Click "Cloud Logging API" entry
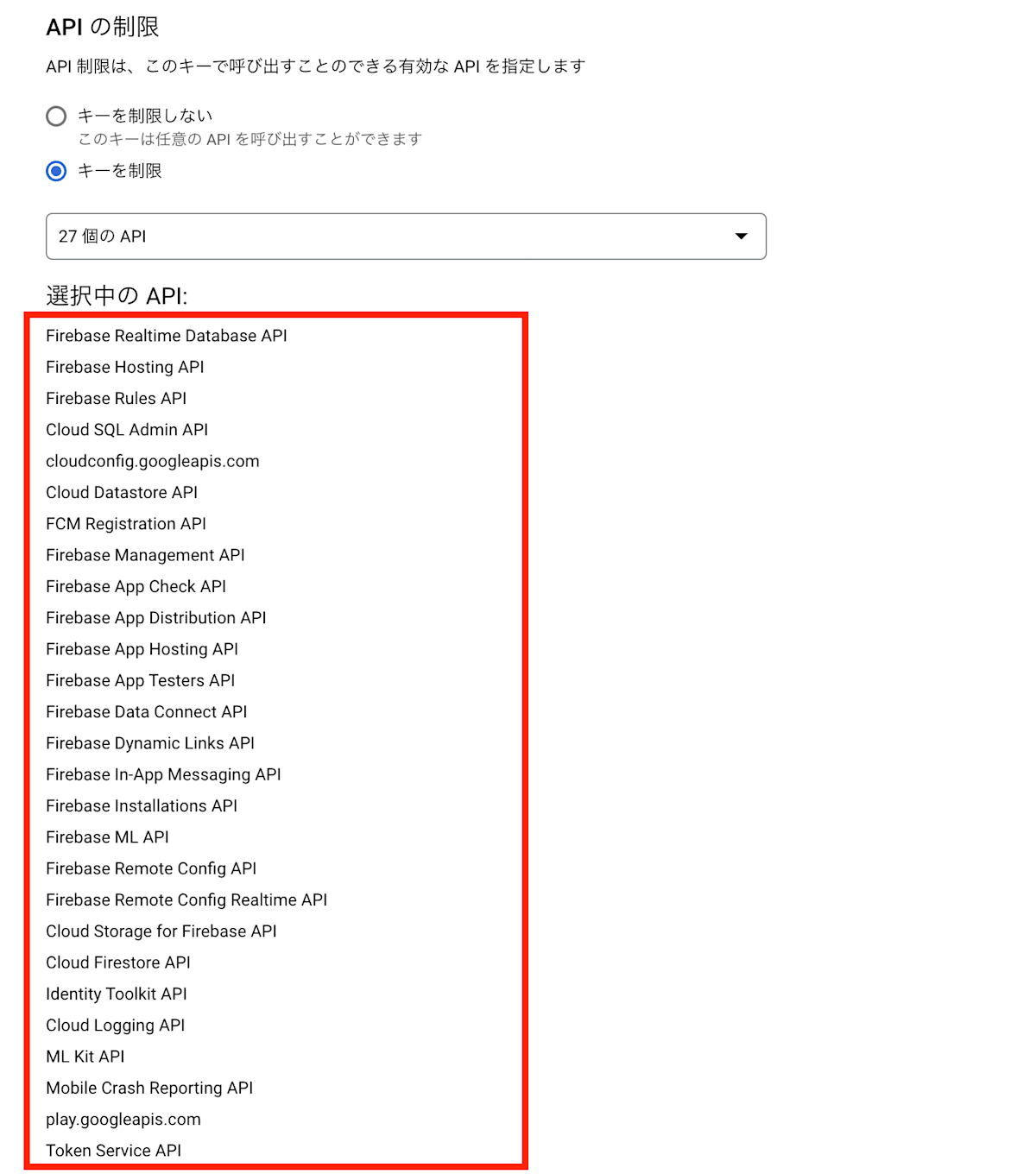This screenshot has height=1174, width=1036. pyautogui.click(x=116, y=1026)
